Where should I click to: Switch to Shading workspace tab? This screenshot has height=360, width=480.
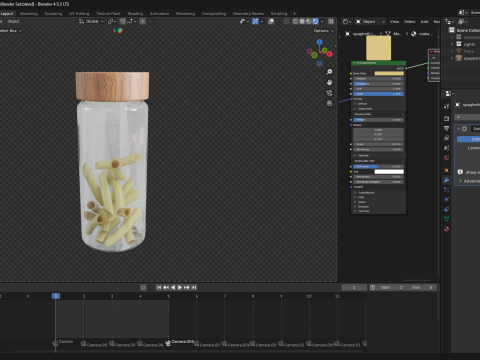(135, 14)
